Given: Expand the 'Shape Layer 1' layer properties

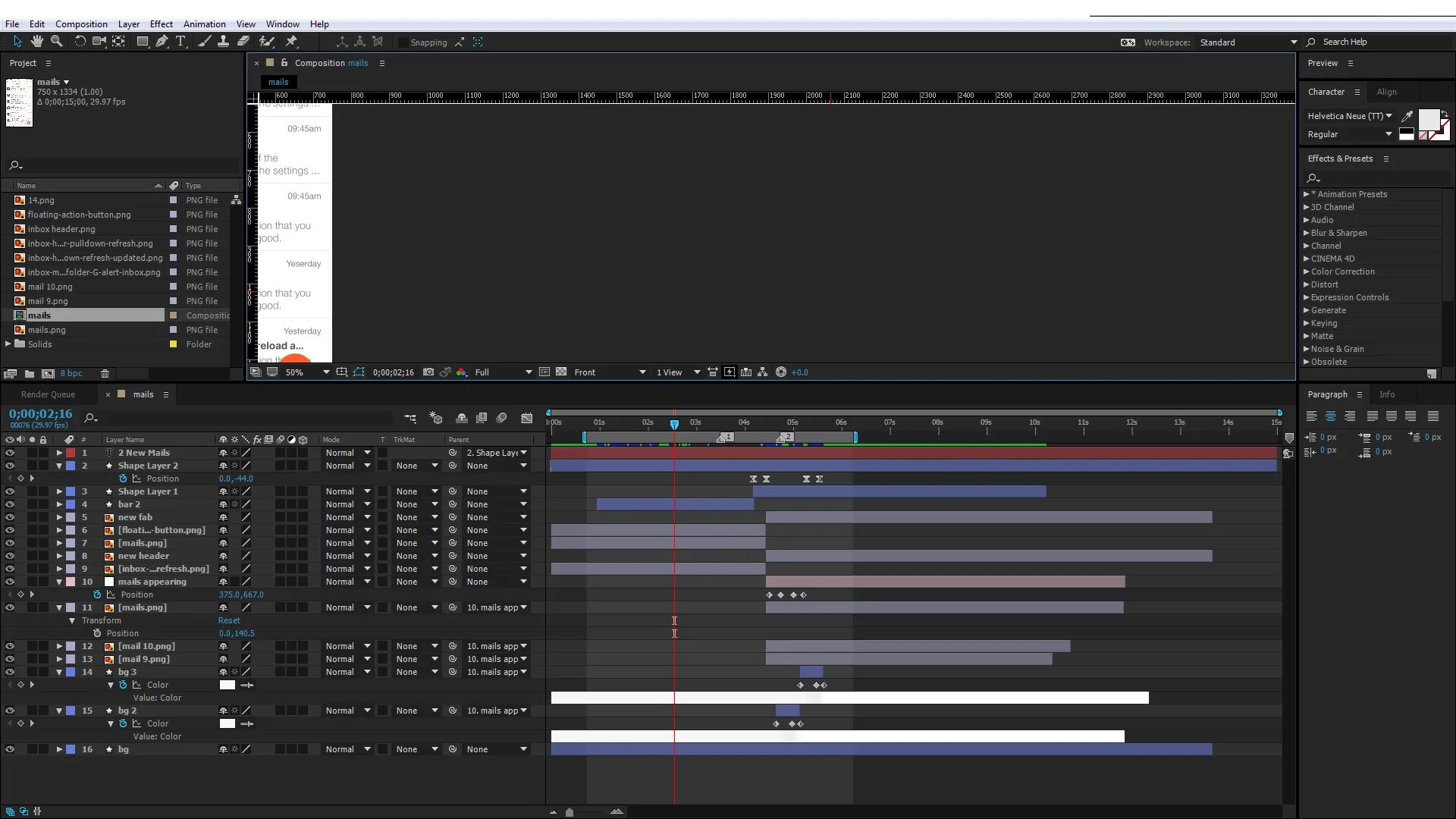Looking at the screenshot, I should pyautogui.click(x=59, y=491).
